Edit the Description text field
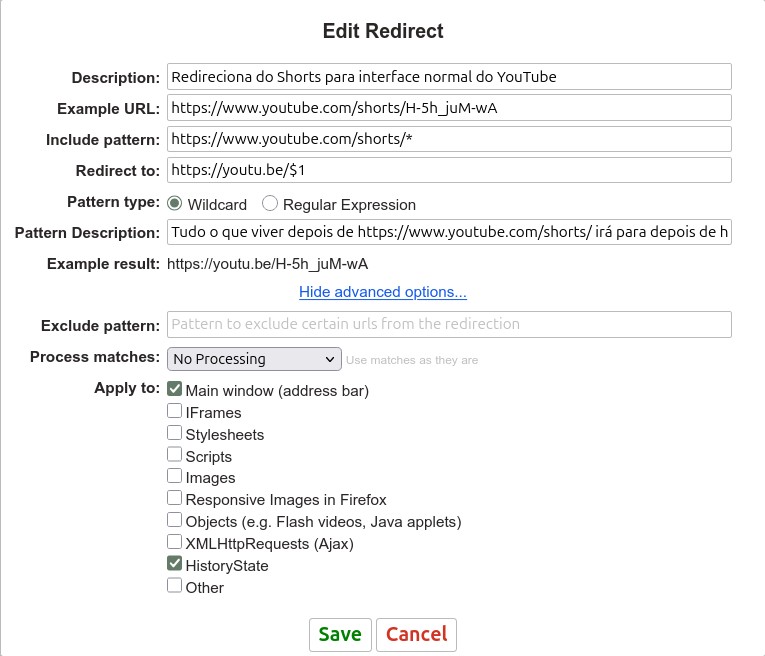This screenshot has width=765, height=656. (x=449, y=77)
